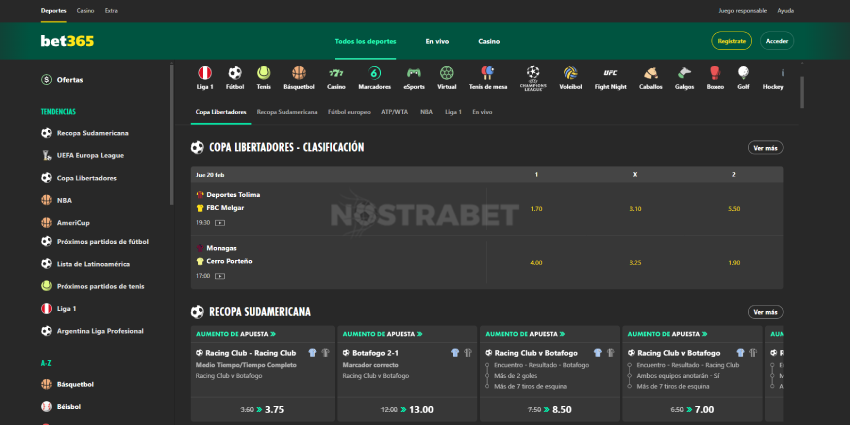850x425 pixels.
Task: Open AmeriCup in the sidebar
Action: pyautogui.click(x=65, y=223)
